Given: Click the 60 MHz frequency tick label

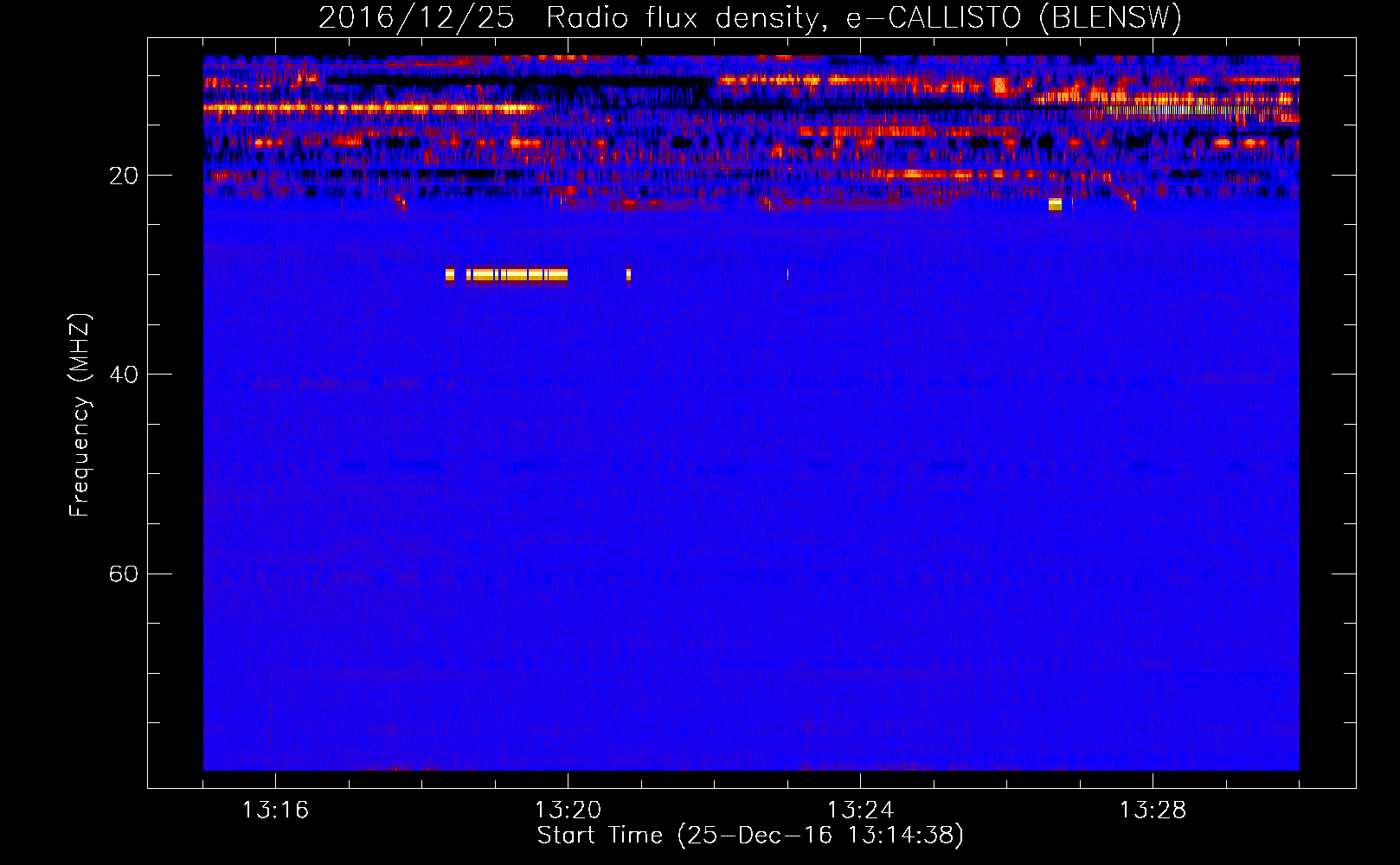Looking at the screenshot, I should 123,573.
